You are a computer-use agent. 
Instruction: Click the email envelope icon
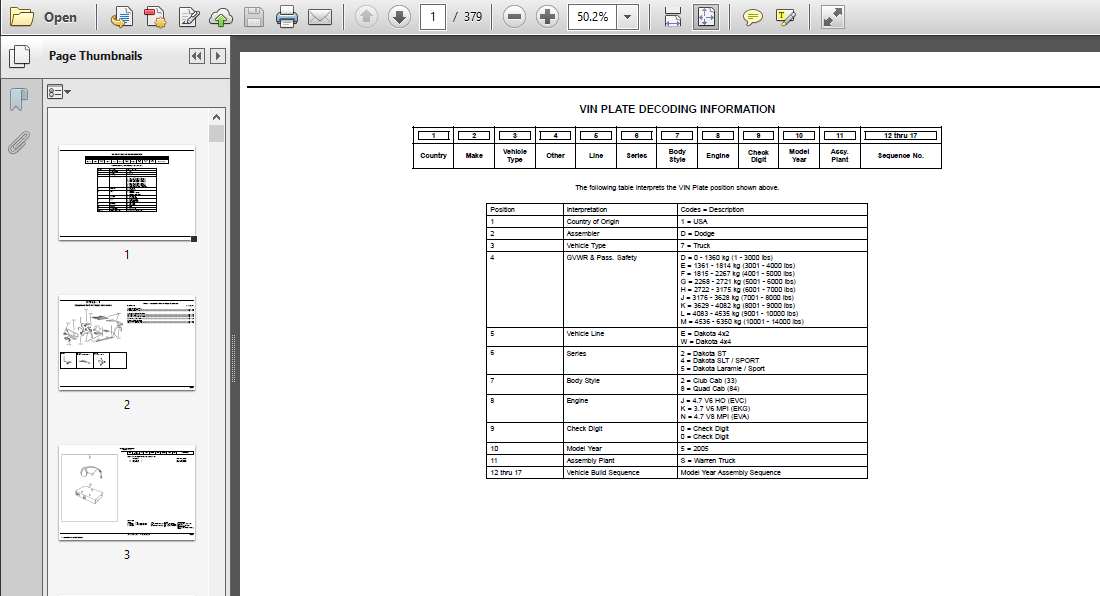pyautogui.click(x=320, y=17)
